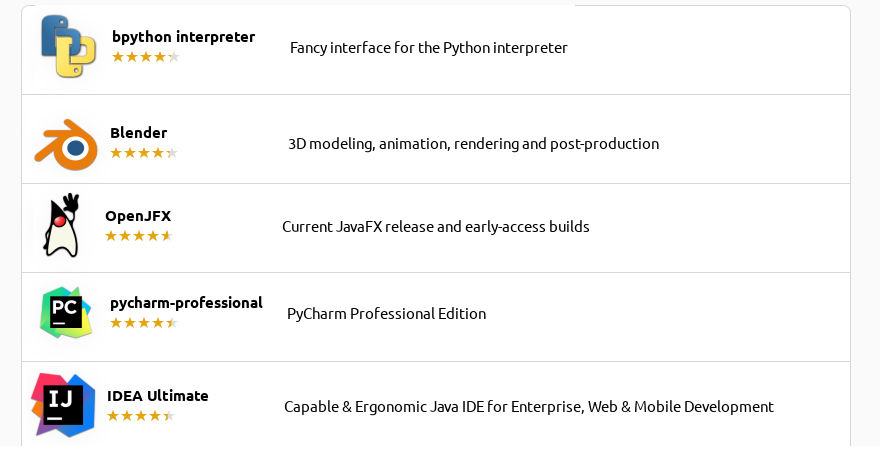883x450 pixels.
Task: Click the pycharm-professional PC icon
Action: click(66, 313)
